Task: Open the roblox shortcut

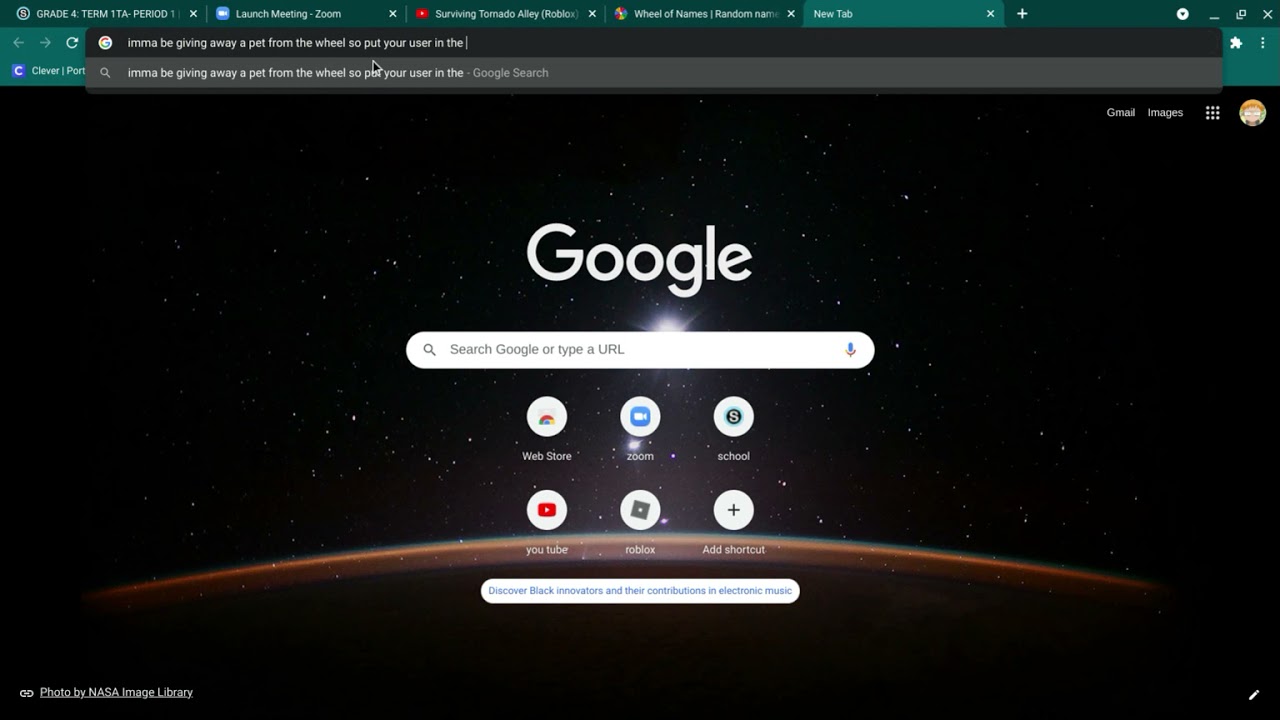Action: 640,523
